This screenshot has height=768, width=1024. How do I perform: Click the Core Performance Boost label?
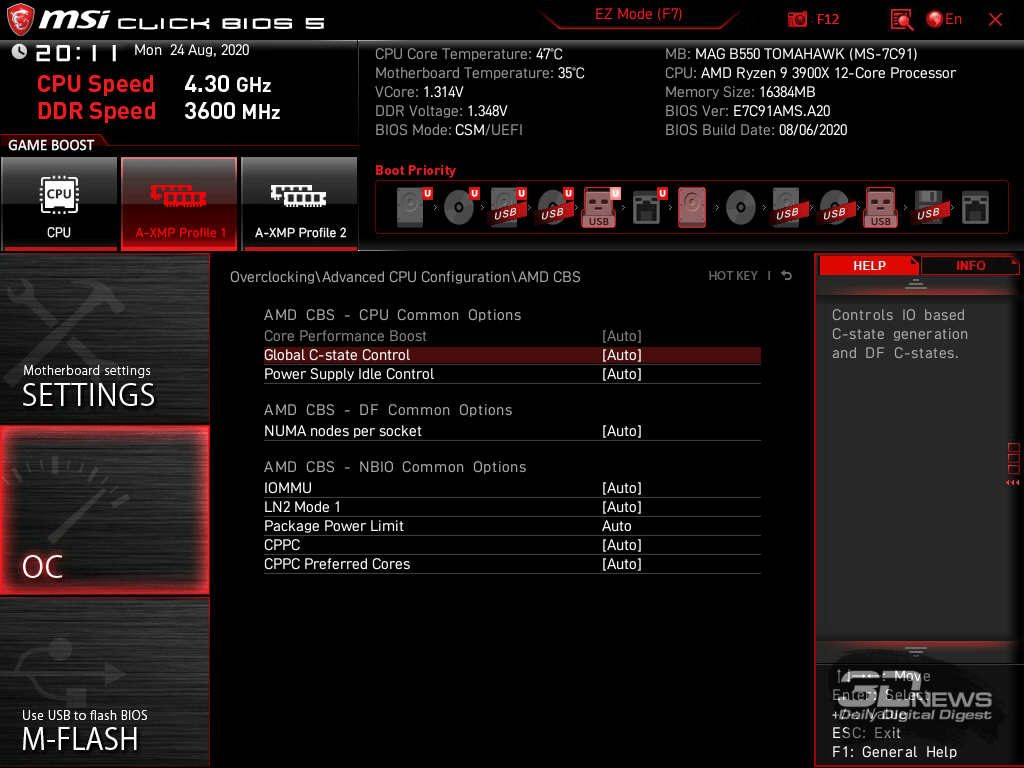pyautogui.click(x=345, y=336)
